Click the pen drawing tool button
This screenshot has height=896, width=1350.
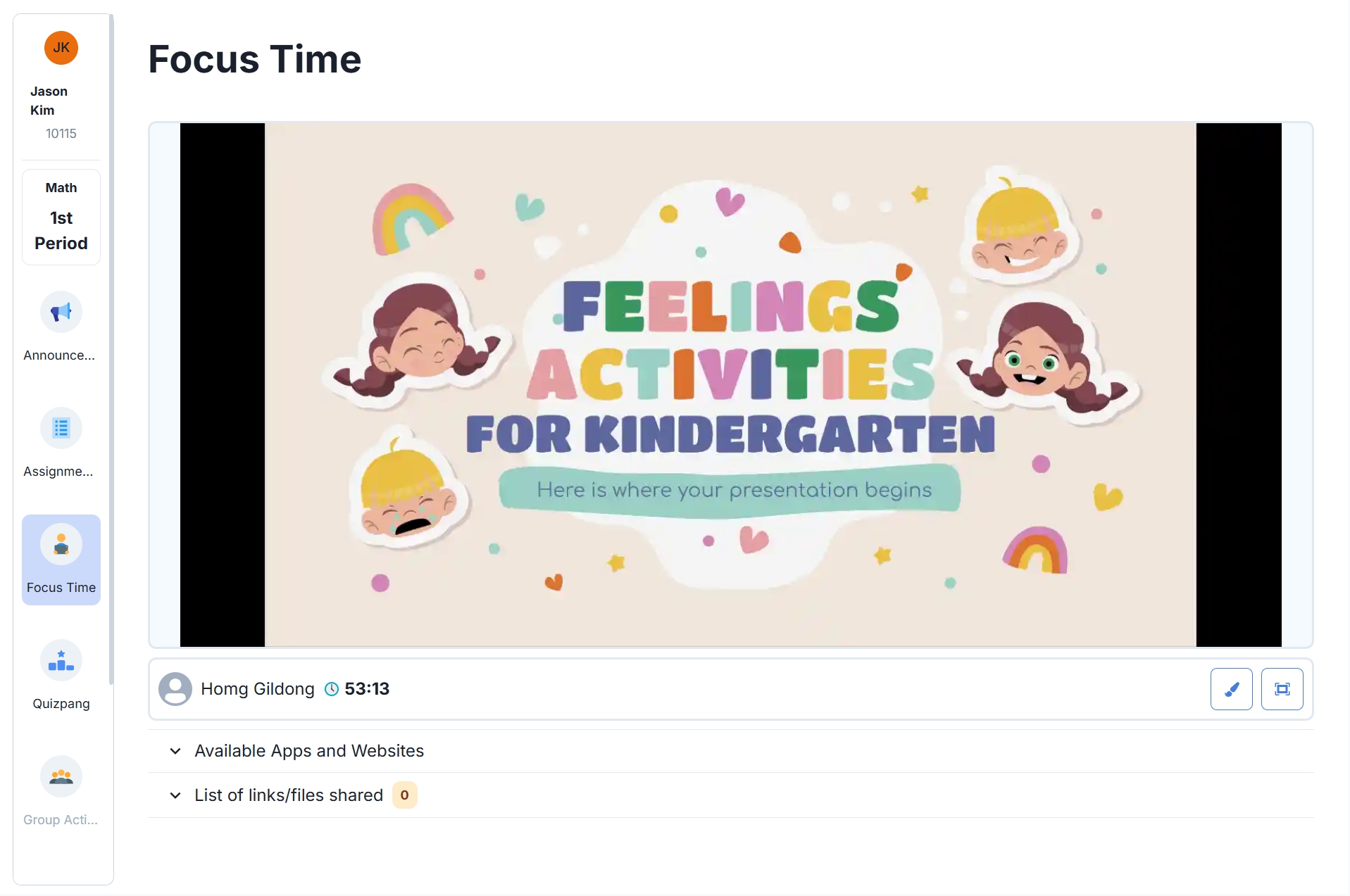click(x=1231, y=689)
